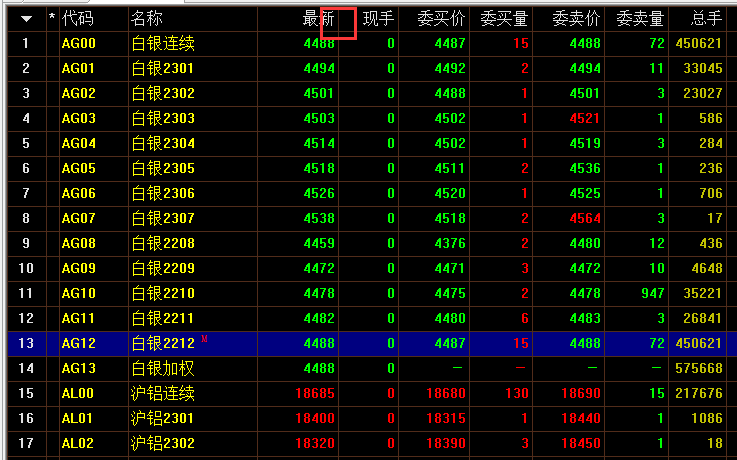Select the 沪铝2302 contract name
Viewport: 737px width, 460px height.
[x=163, y=443]
